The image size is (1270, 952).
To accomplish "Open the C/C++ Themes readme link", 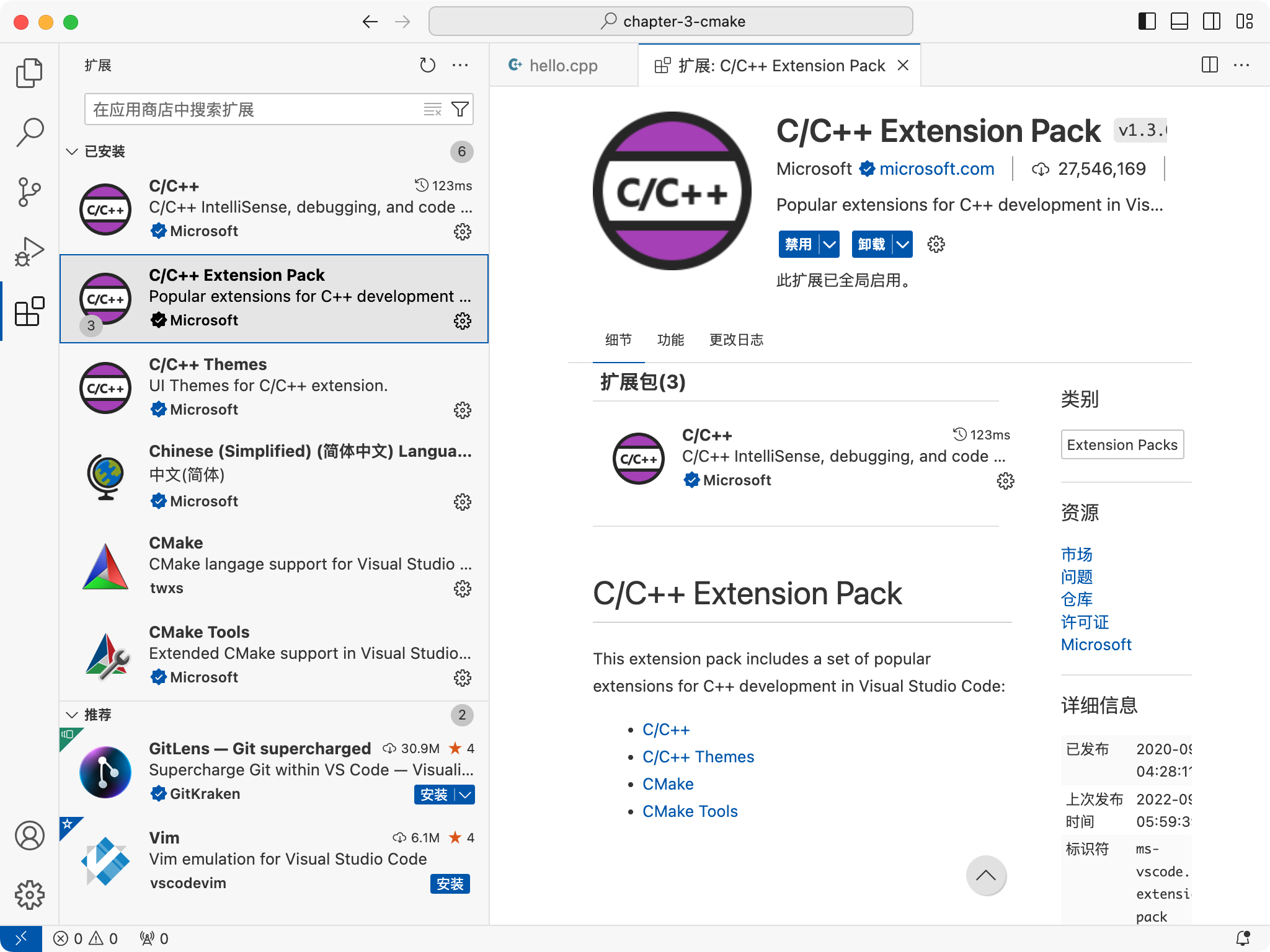I will tap(698, 757).
